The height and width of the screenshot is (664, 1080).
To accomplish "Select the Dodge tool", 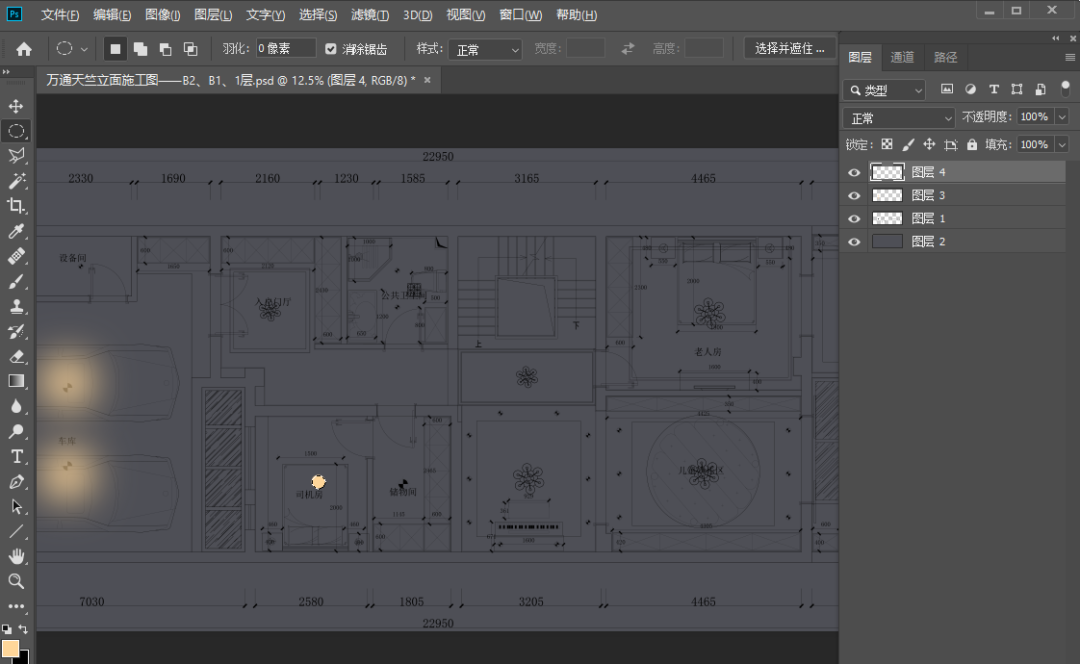I will click(16, 431).
